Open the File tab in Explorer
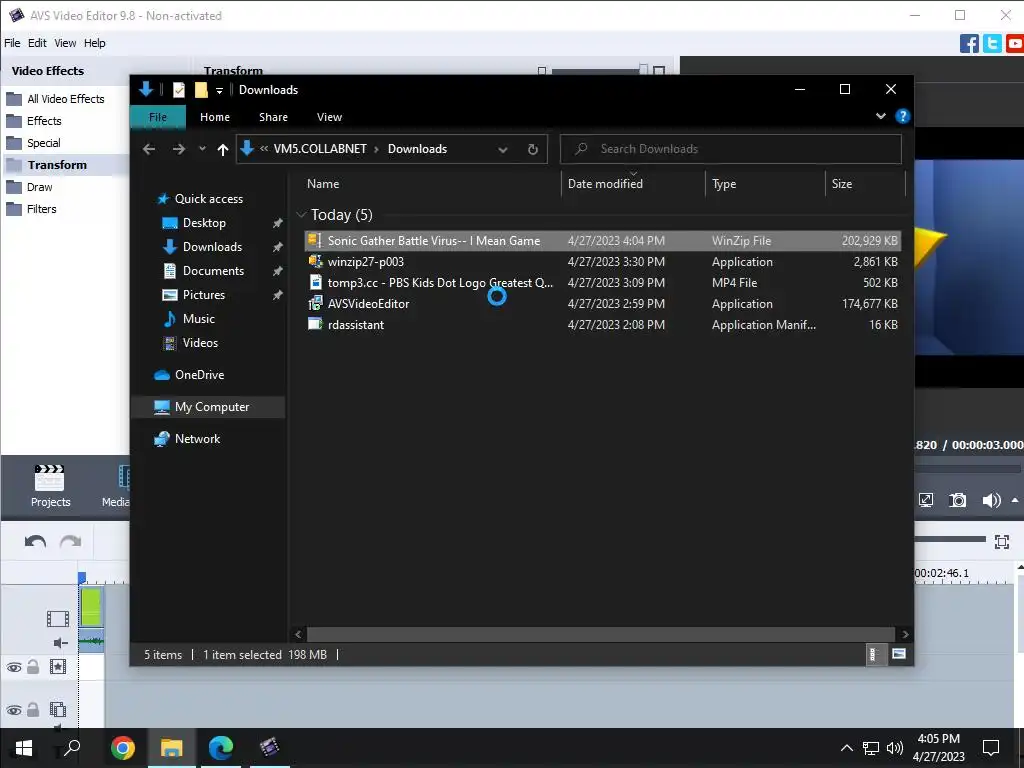 point(158,117)
